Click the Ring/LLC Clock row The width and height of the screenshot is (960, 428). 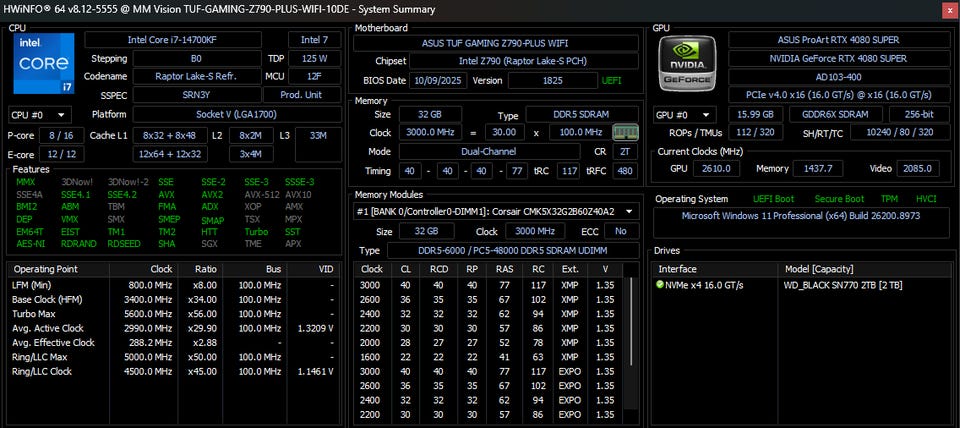point(174,372)
